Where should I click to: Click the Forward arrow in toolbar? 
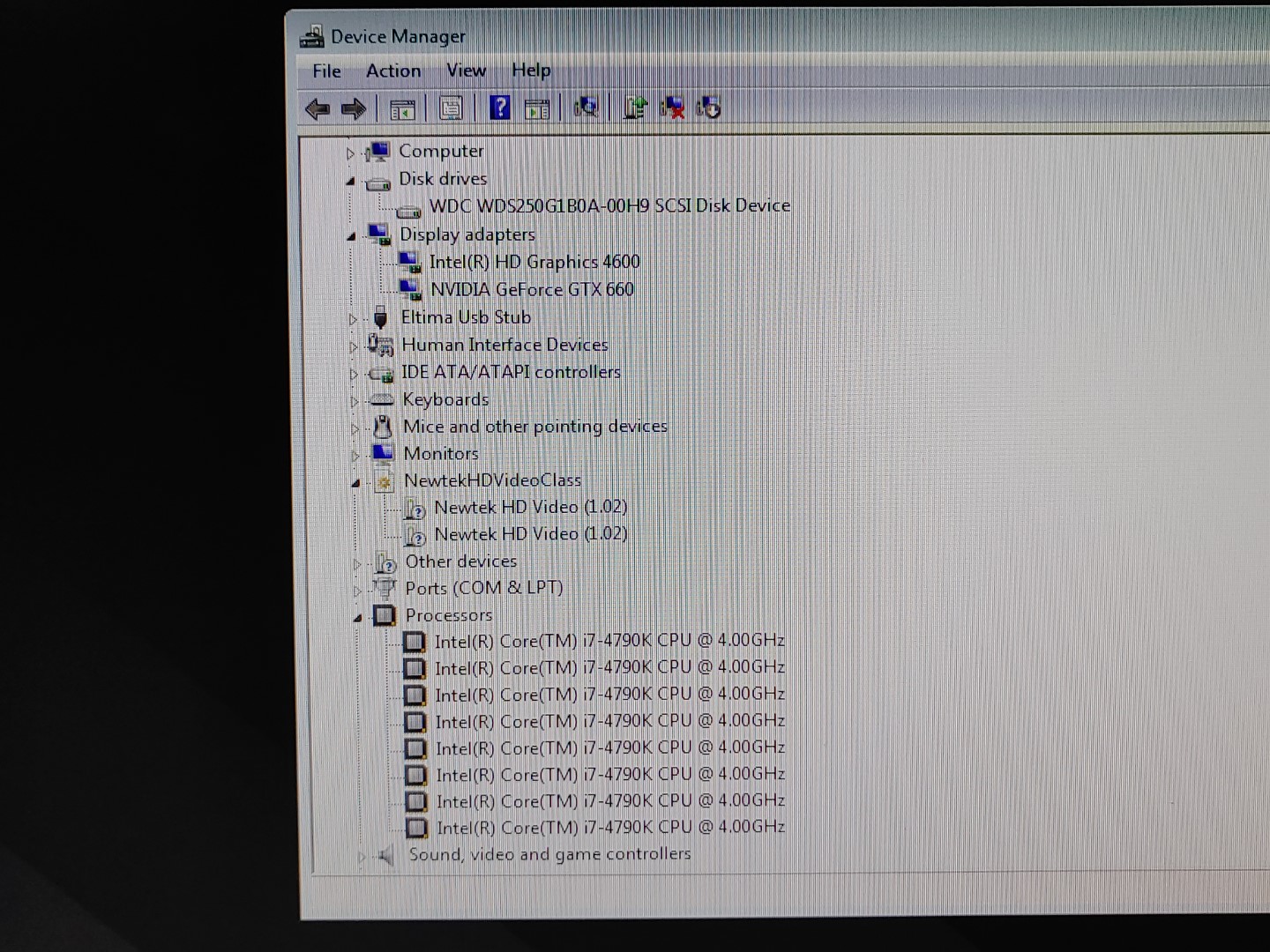pyautogui.click(x=354, y=108)
